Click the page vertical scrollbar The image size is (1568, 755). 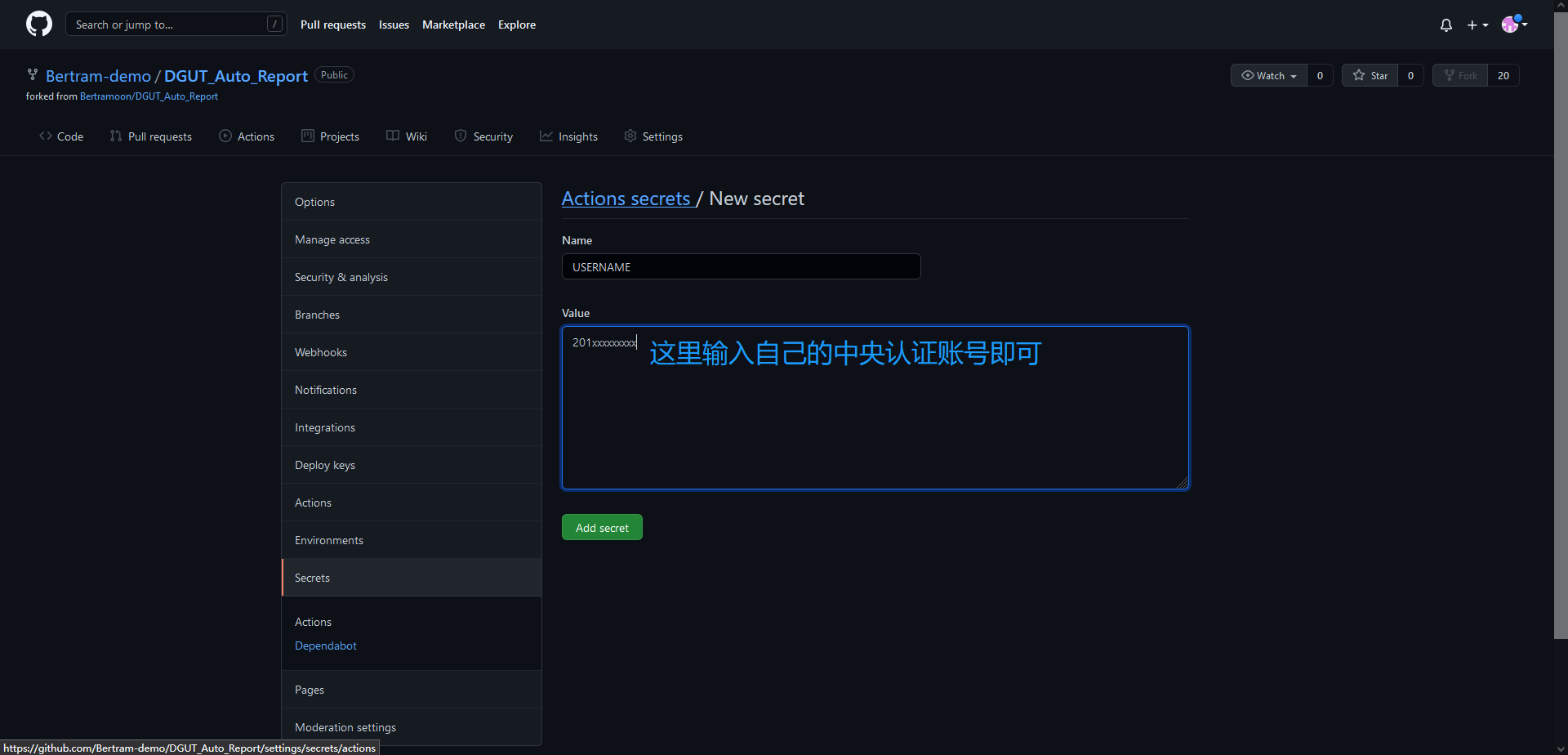coord(1561,325)
